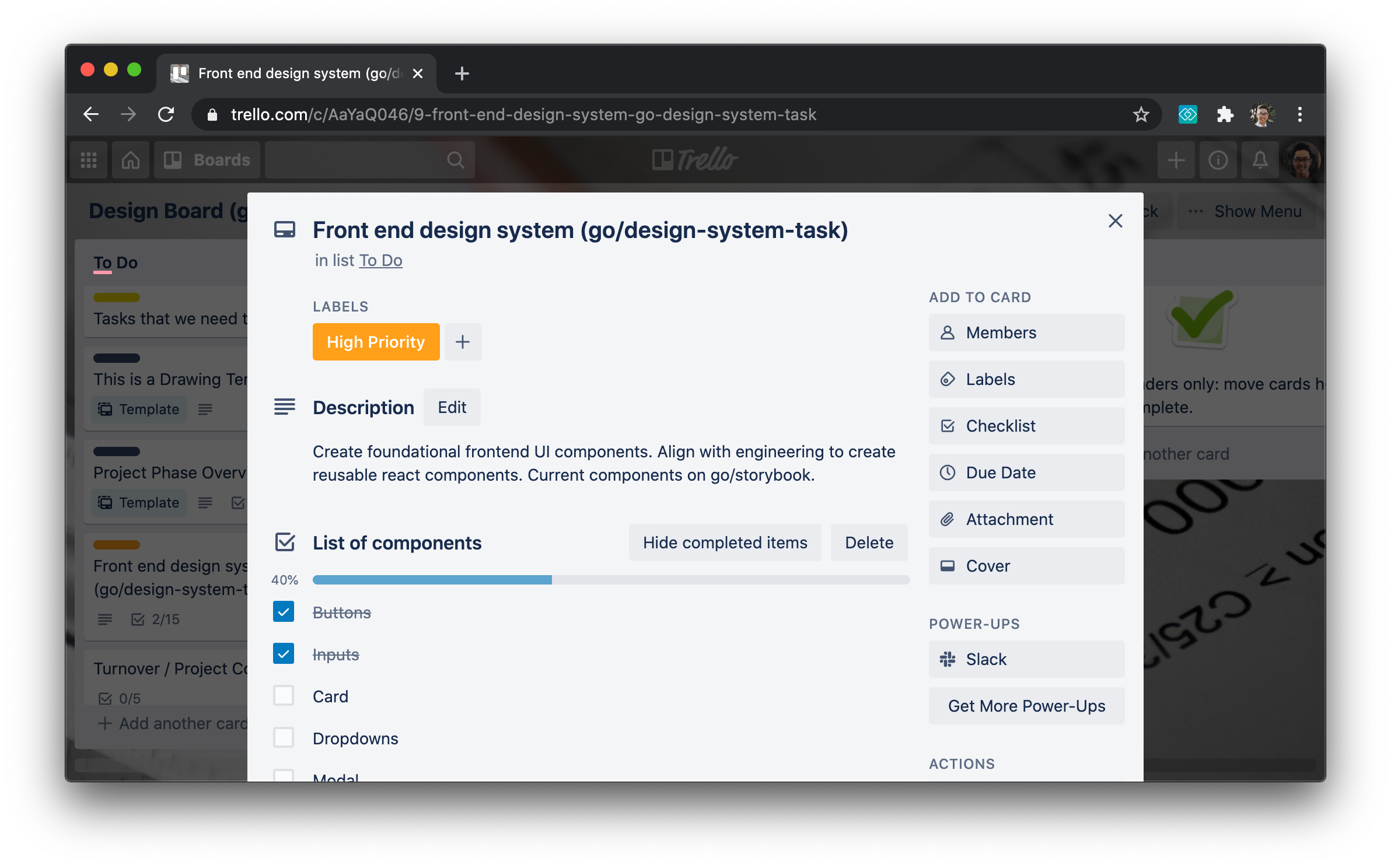
Task: Uncheck the Inputs checklist item
Action: (x=284, y=654)
